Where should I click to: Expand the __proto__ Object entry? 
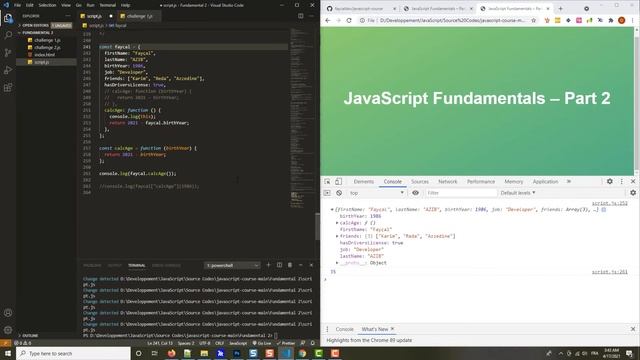(337, 263)
